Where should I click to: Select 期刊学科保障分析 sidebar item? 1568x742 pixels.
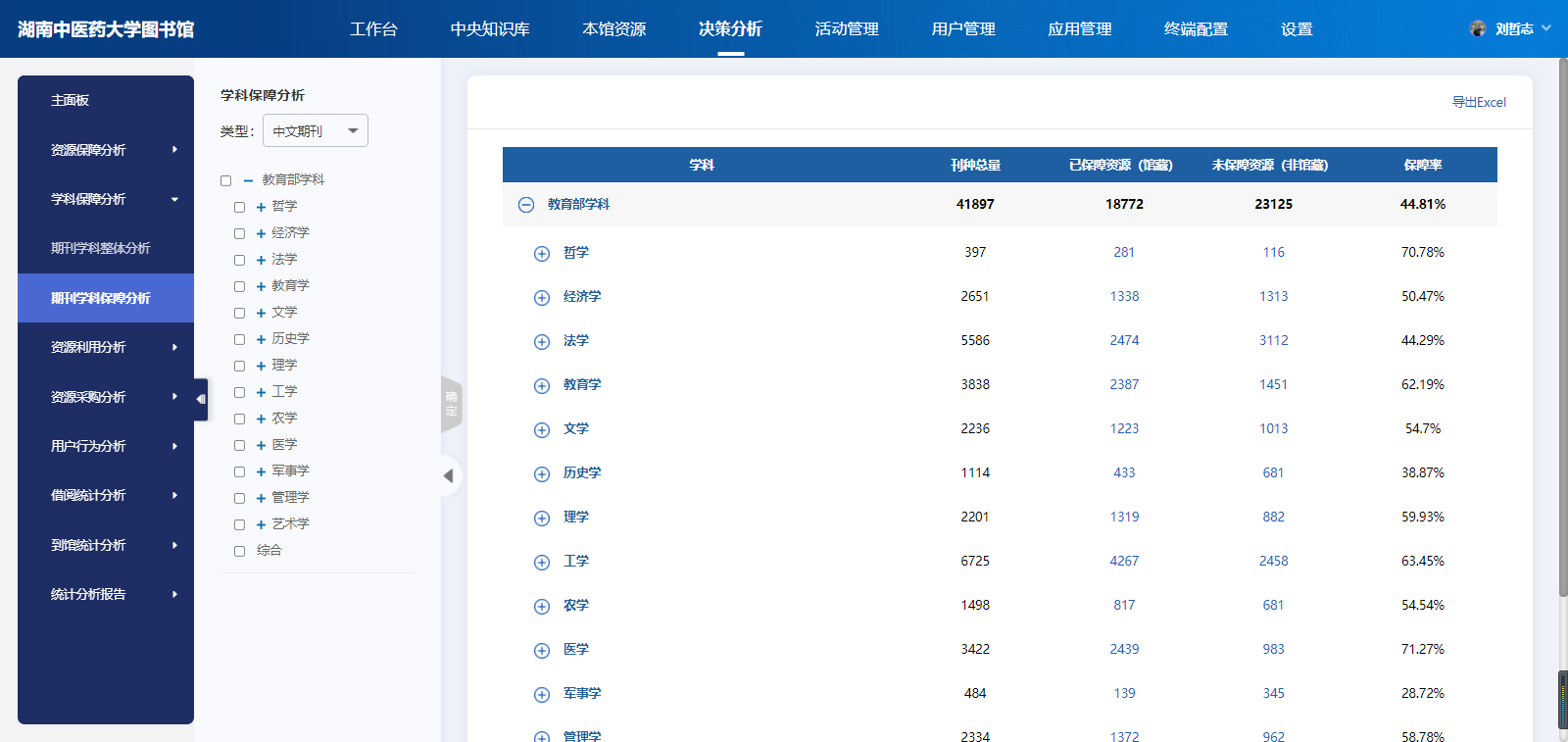[106, 298]
